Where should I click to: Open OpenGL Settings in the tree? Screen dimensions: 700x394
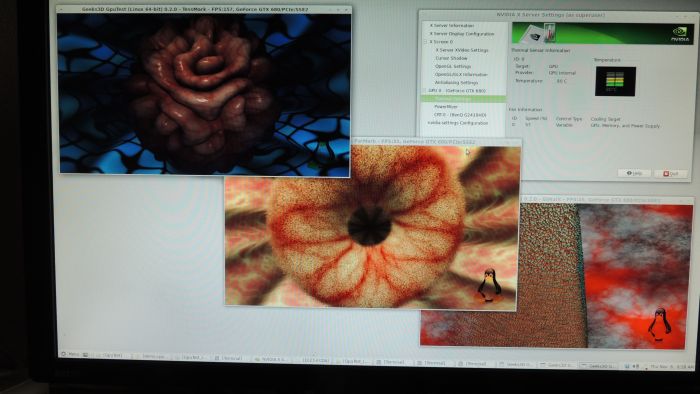point(453,66)
